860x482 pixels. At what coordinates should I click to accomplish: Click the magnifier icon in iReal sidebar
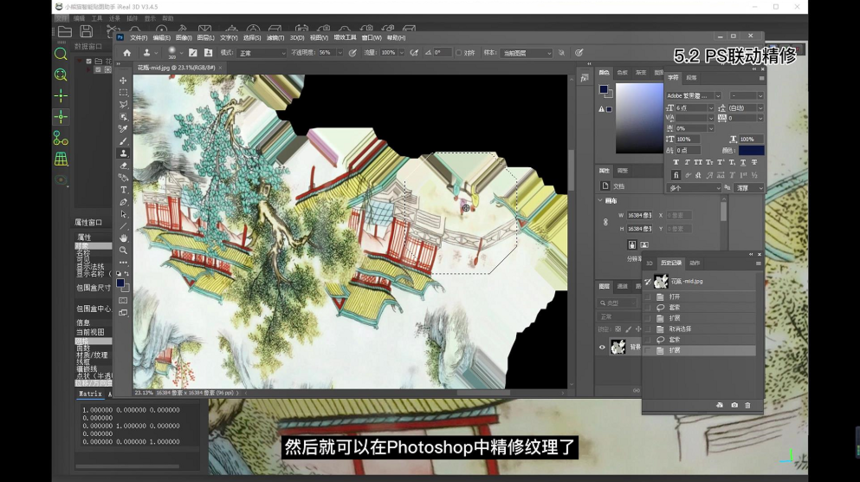click(61, 54)
